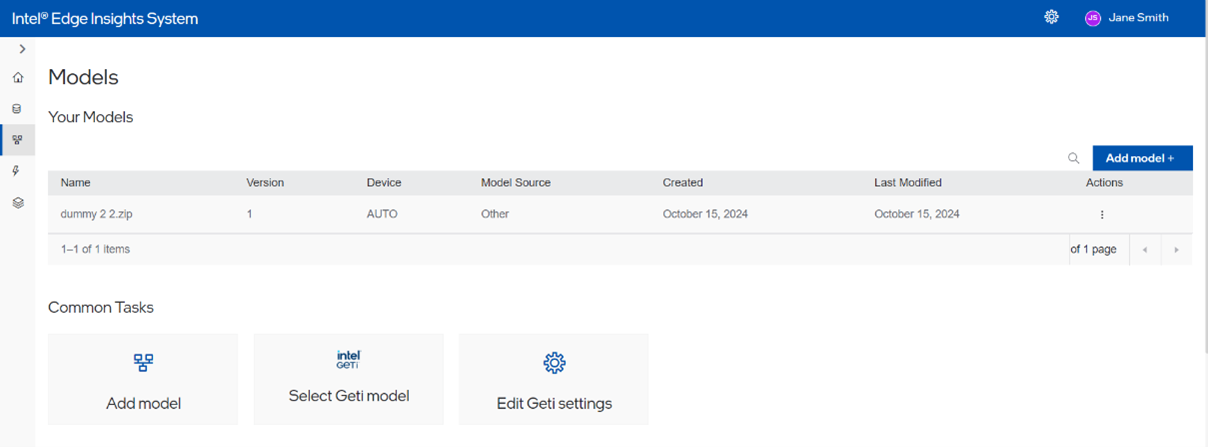Open the database icon in sidebar
Screen dimensions: 1208x447
(17, 108)
